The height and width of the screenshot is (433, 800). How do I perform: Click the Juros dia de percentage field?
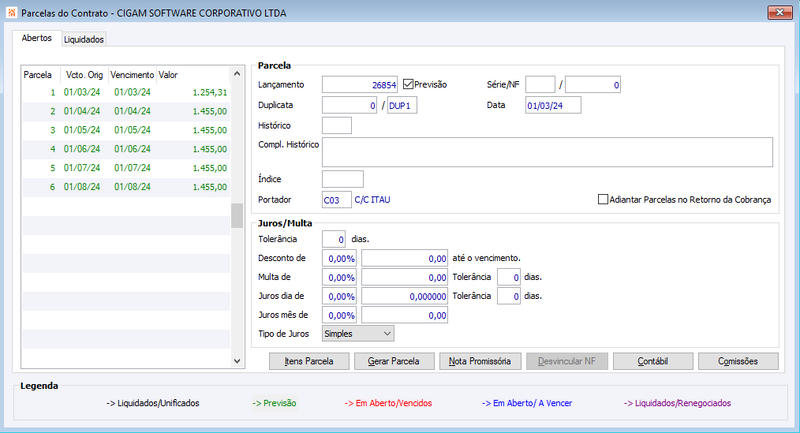339,296
